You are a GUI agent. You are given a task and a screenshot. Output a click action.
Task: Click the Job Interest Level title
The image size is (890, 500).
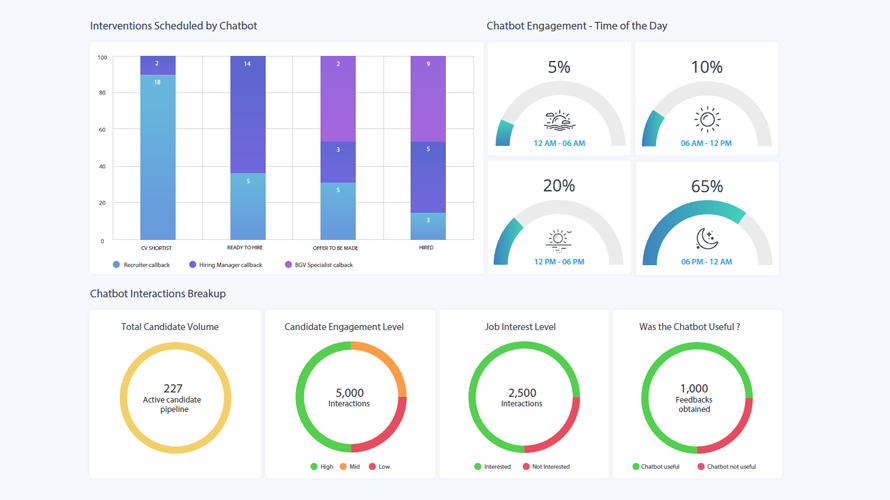(x=520, y=327)
